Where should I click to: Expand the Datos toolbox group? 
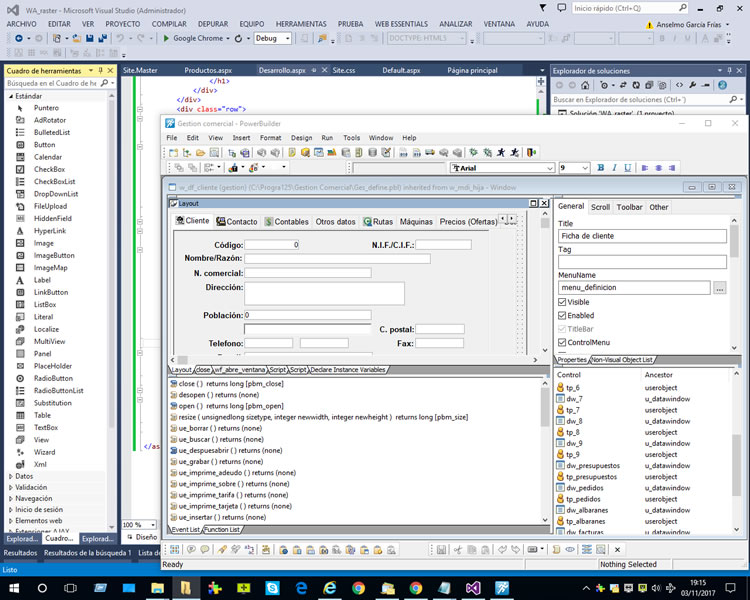11,476
